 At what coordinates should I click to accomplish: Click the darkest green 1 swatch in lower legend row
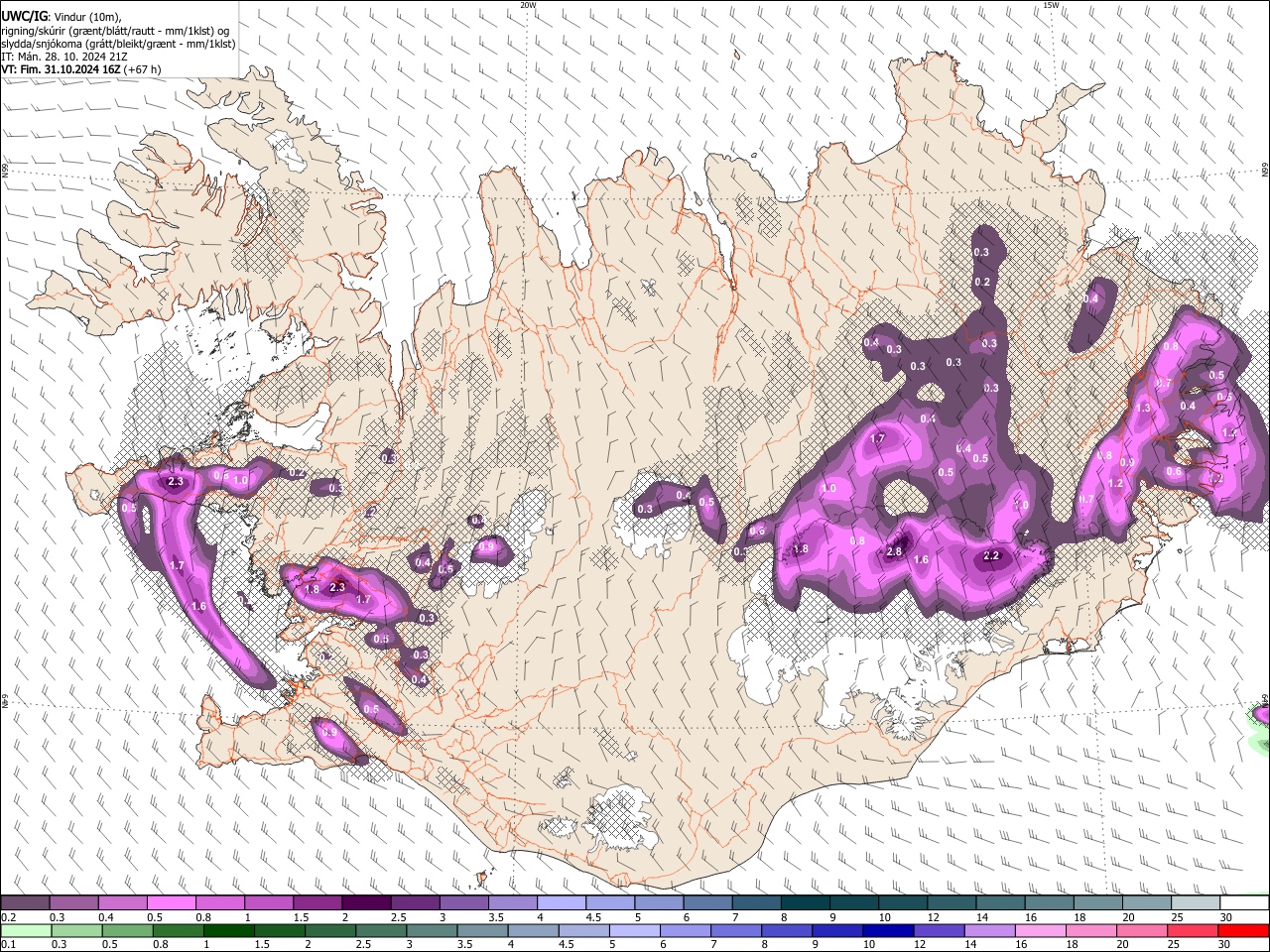tap(228, 930)
